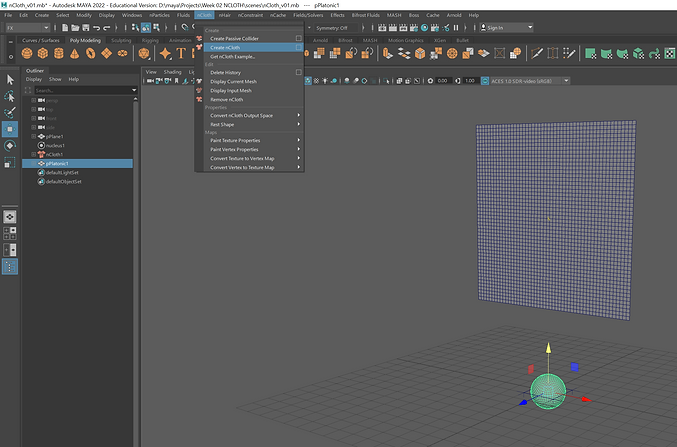Open the Outliner Display menu
This screenshot has width=677, height=447.
coord(34,79)
